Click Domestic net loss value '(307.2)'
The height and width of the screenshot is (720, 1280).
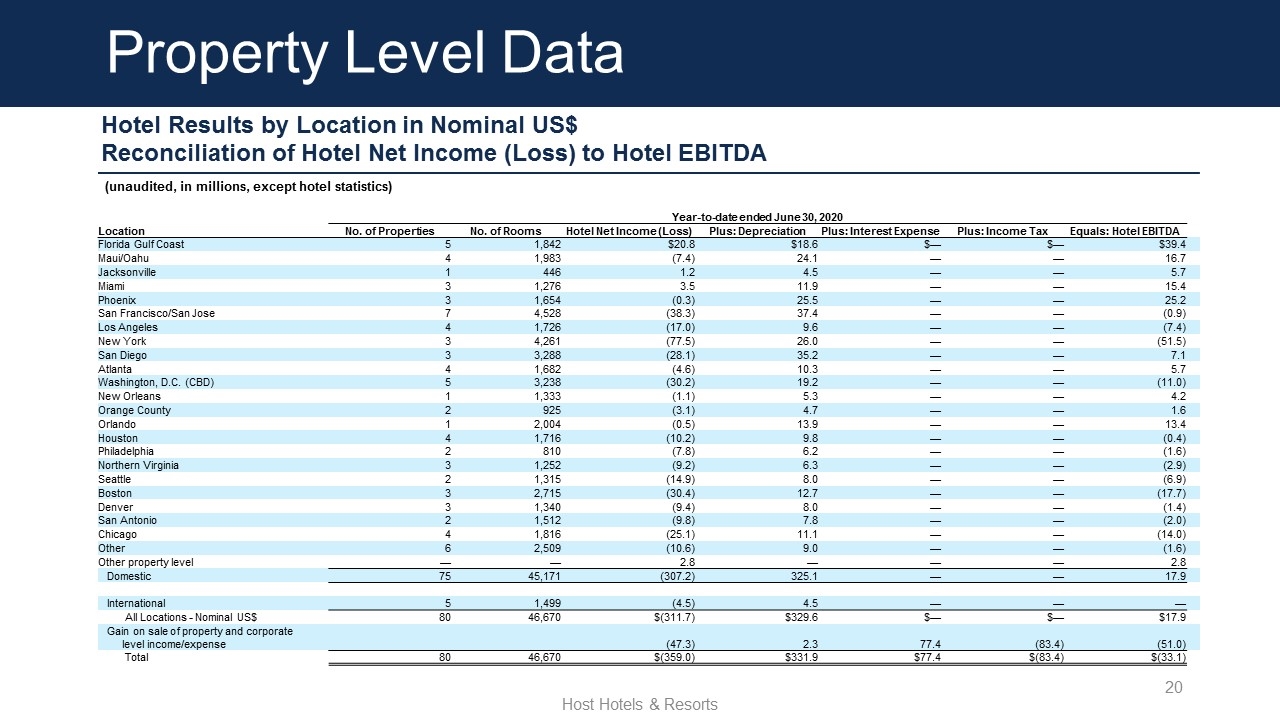coord(676,576)
